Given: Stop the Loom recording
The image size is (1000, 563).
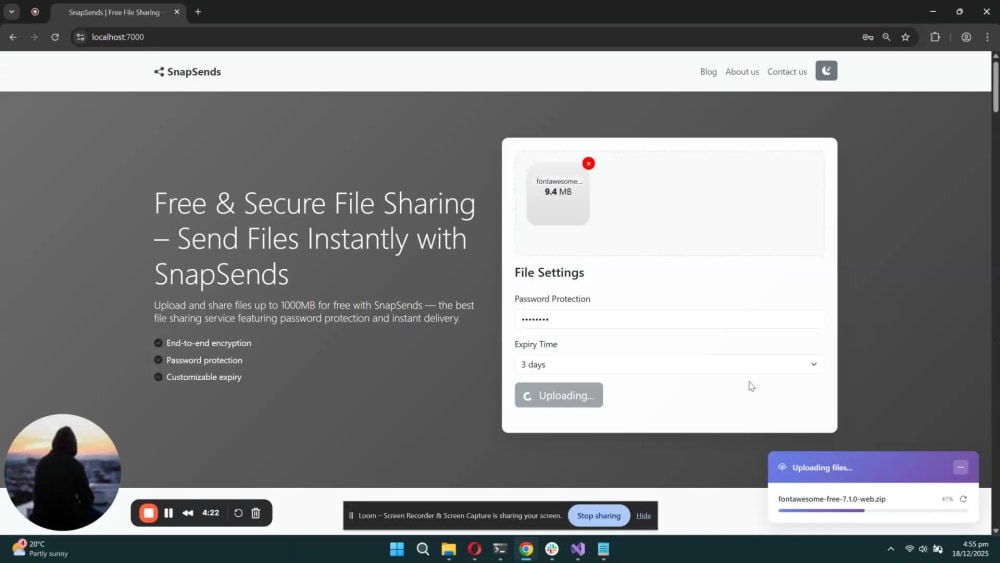Looking at the screenshot, I should [x=149, y=513].
